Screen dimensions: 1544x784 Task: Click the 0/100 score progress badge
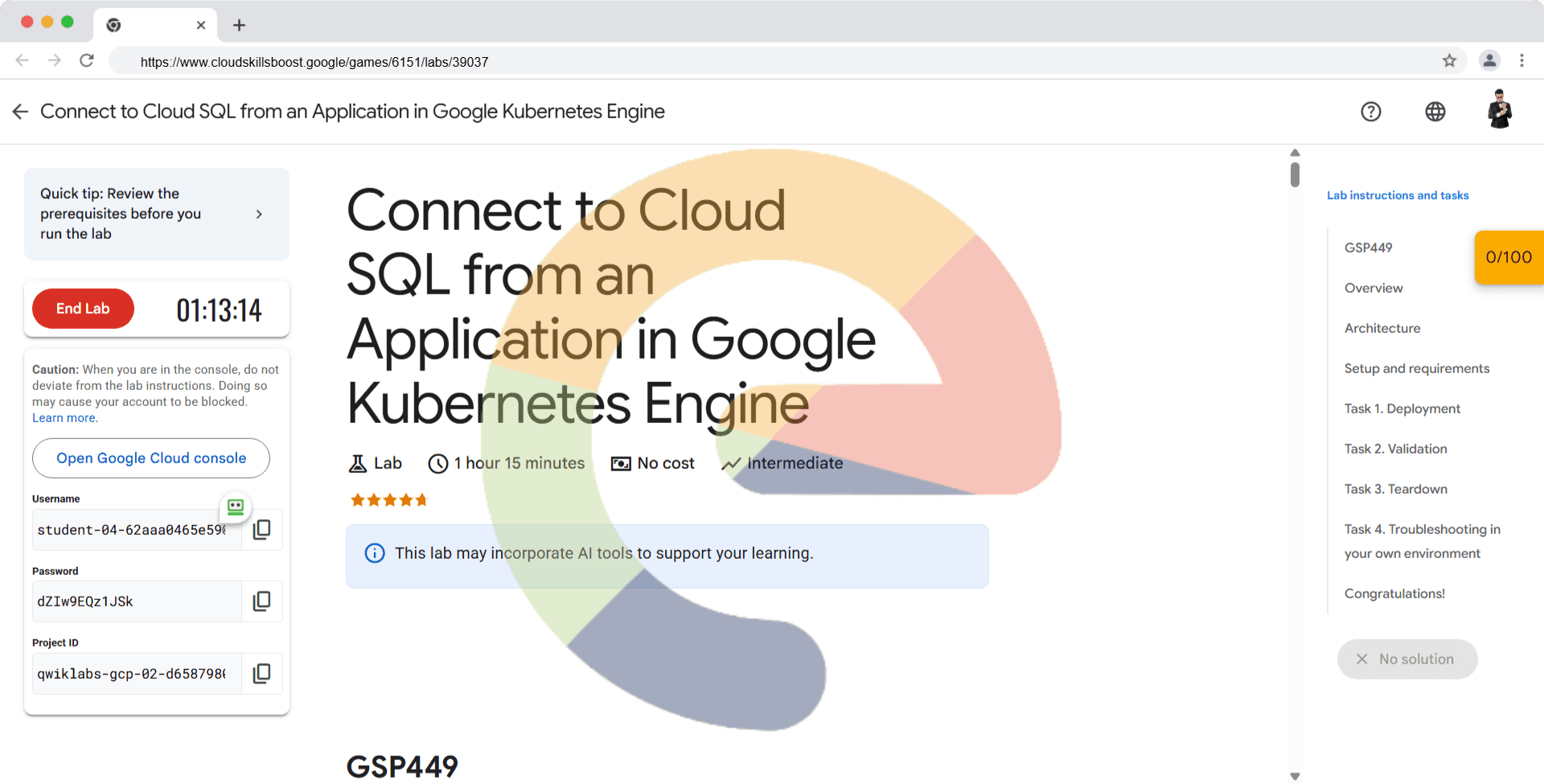point(1508,257)
